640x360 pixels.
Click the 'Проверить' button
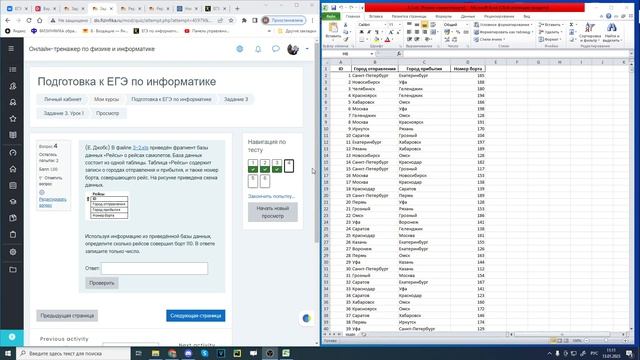102,283
